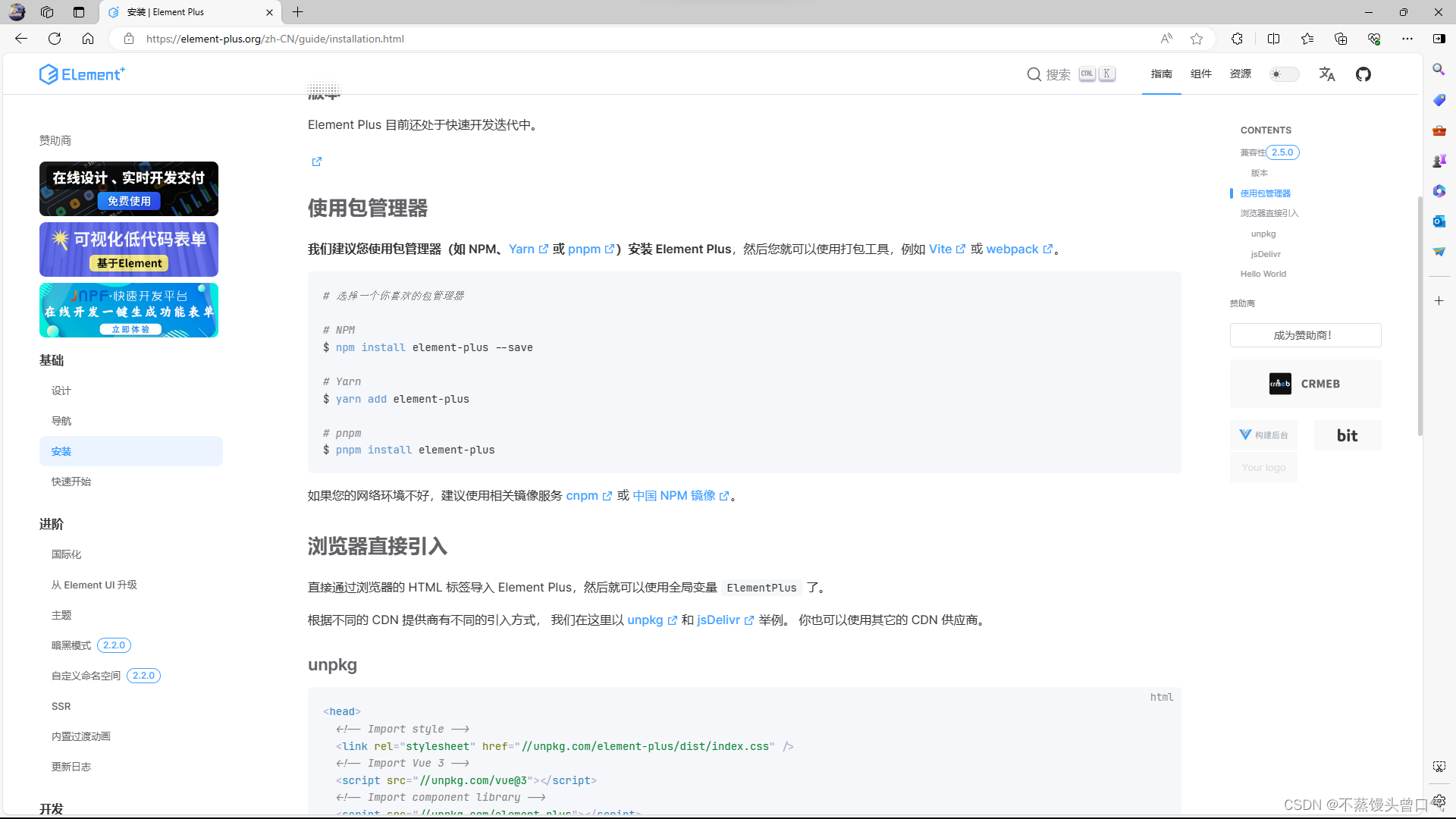The width and height of the screenshot is (1456, 819).
Task: Jump to jsDelivr in contents
Action: (1266, 254)
